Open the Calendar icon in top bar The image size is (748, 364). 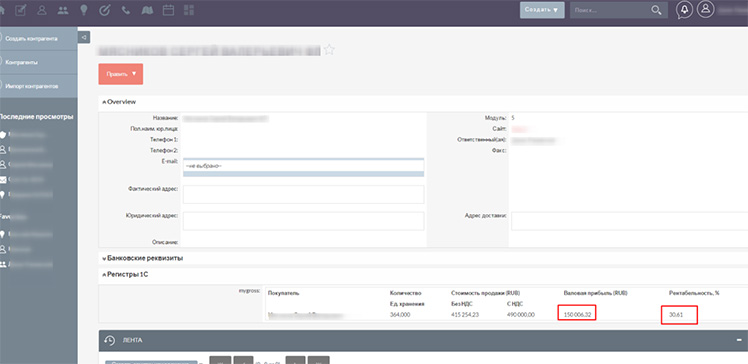pyautogui.click(x=168, y=10)
